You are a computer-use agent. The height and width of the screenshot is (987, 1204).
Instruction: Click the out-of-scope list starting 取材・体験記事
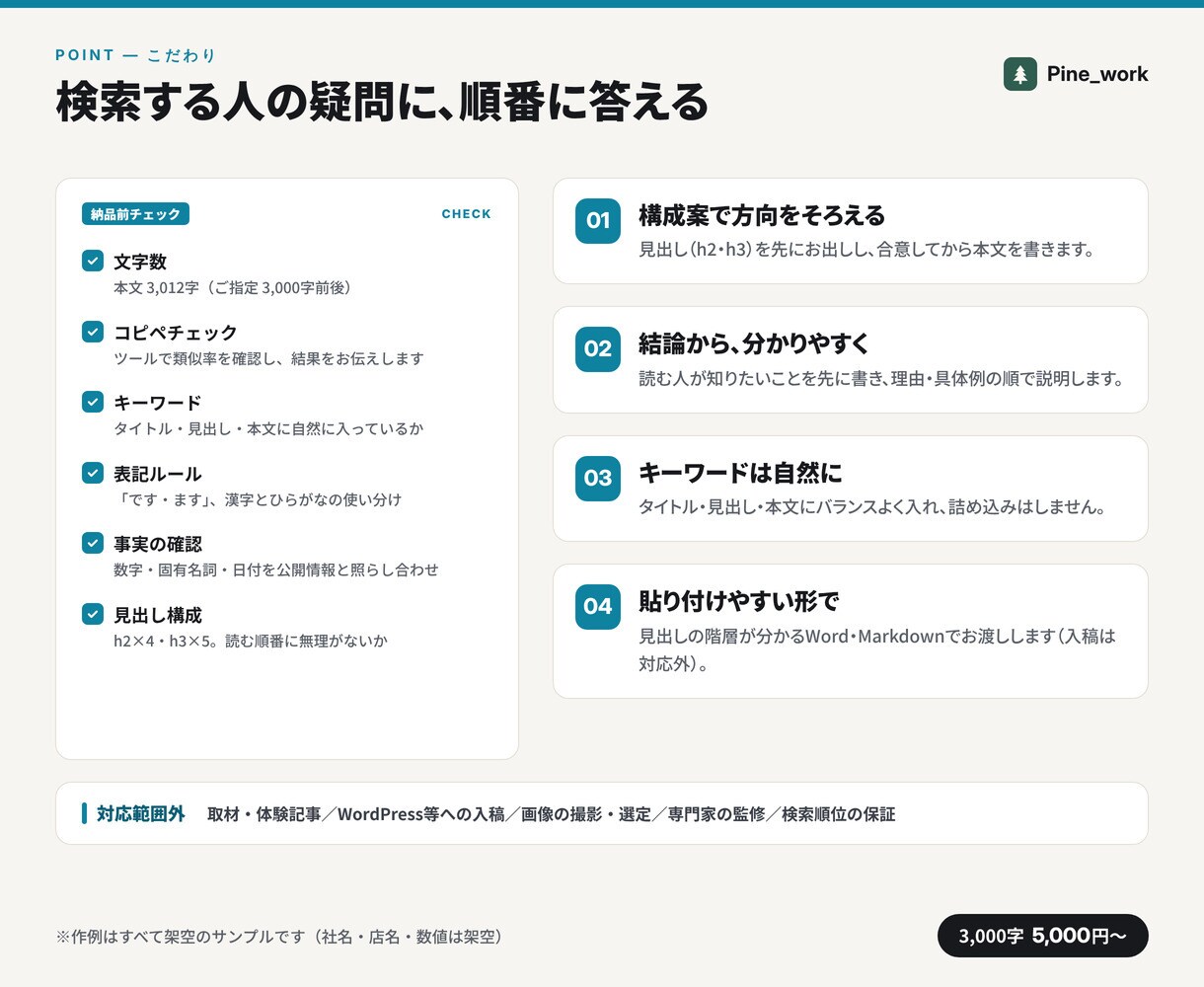[x=552, y=814]
